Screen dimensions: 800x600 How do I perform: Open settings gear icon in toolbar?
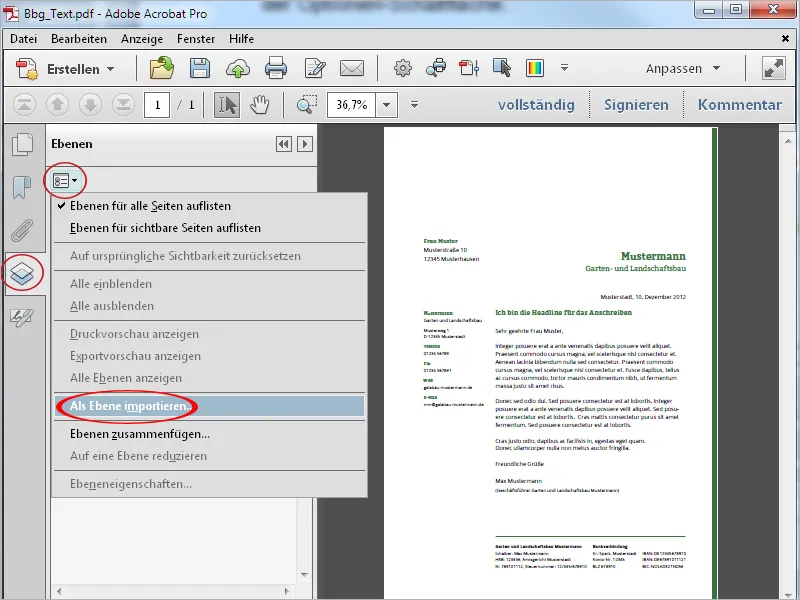click(x=403, y=68)
